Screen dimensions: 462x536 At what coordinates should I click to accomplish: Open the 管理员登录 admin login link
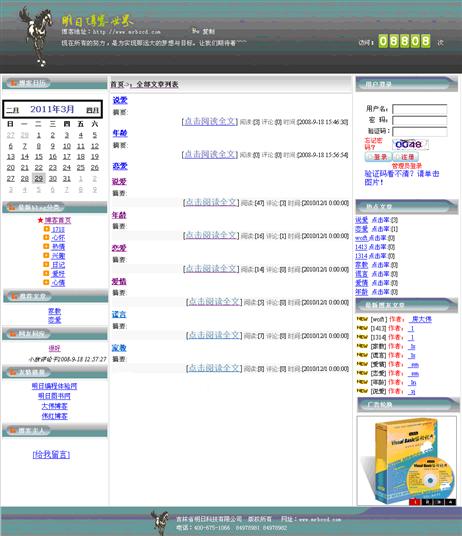[407, 166]
